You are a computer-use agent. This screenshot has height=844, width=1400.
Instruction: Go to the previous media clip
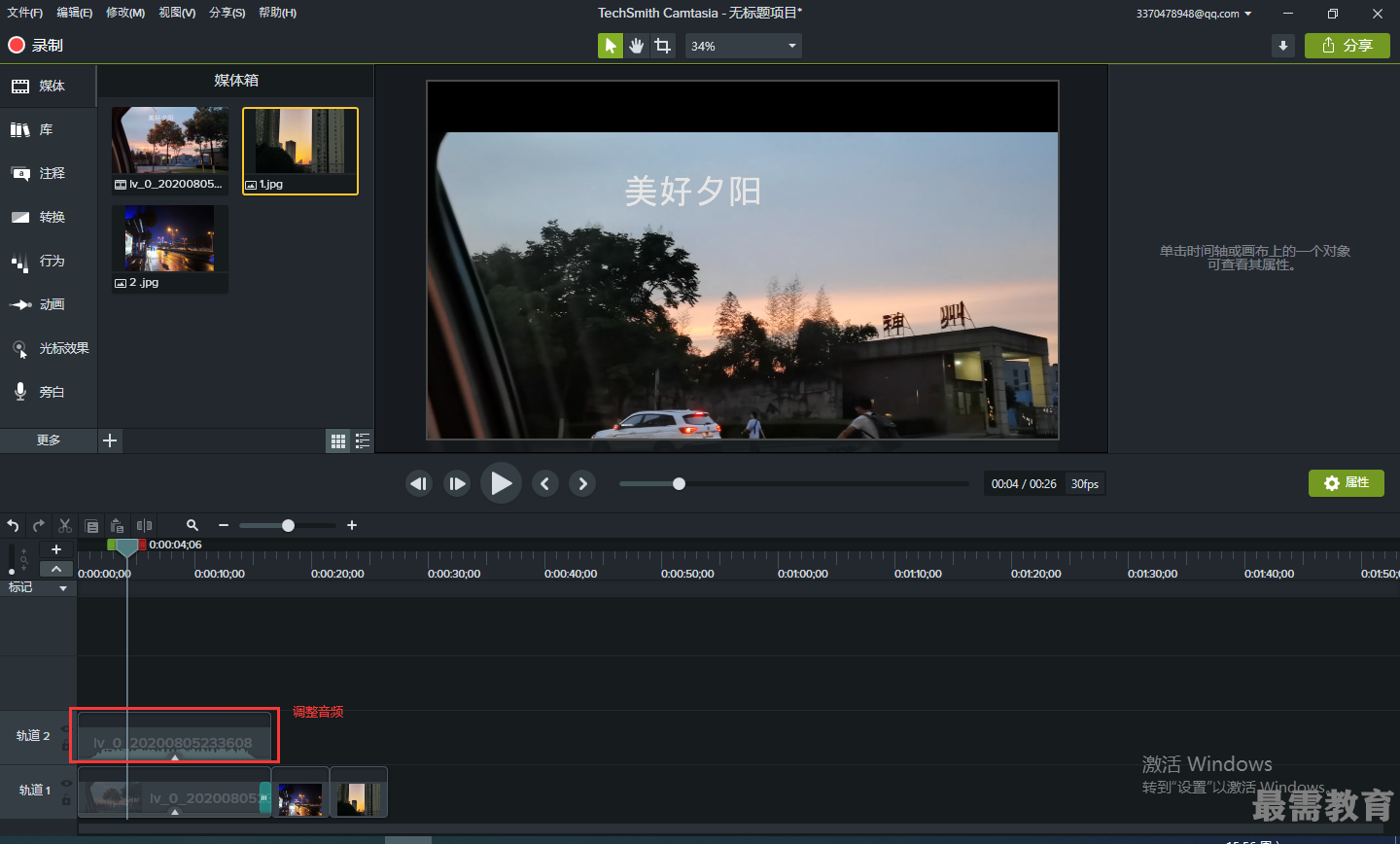(545, 483)
